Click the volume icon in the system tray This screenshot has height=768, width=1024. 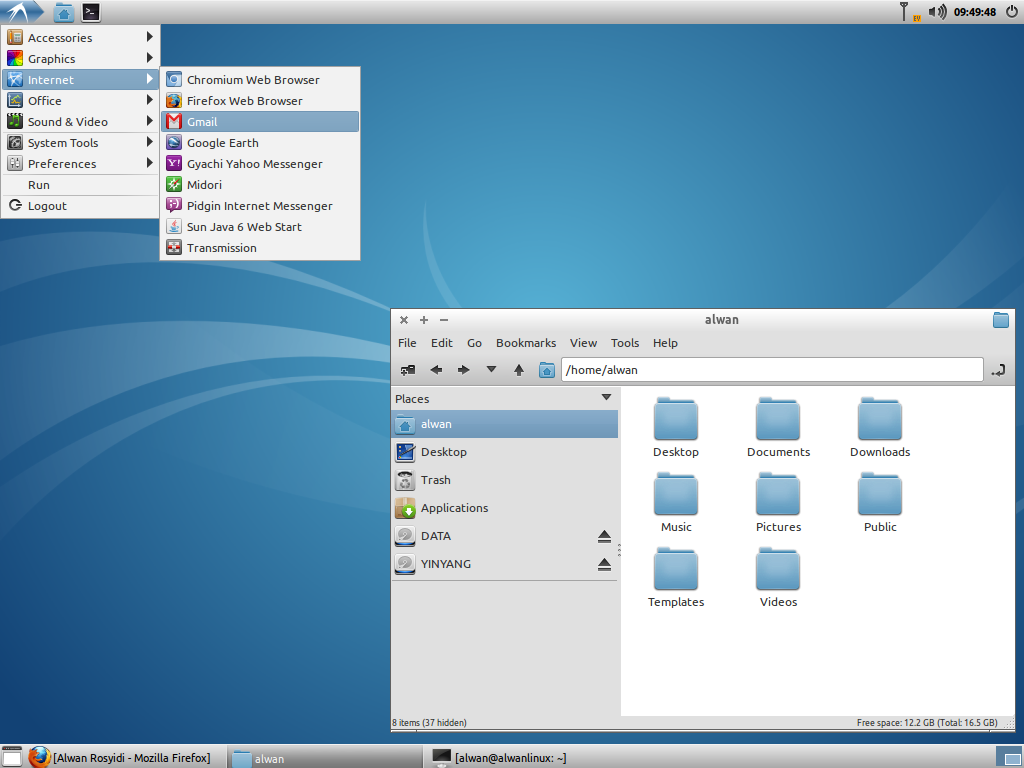[937, 12]
